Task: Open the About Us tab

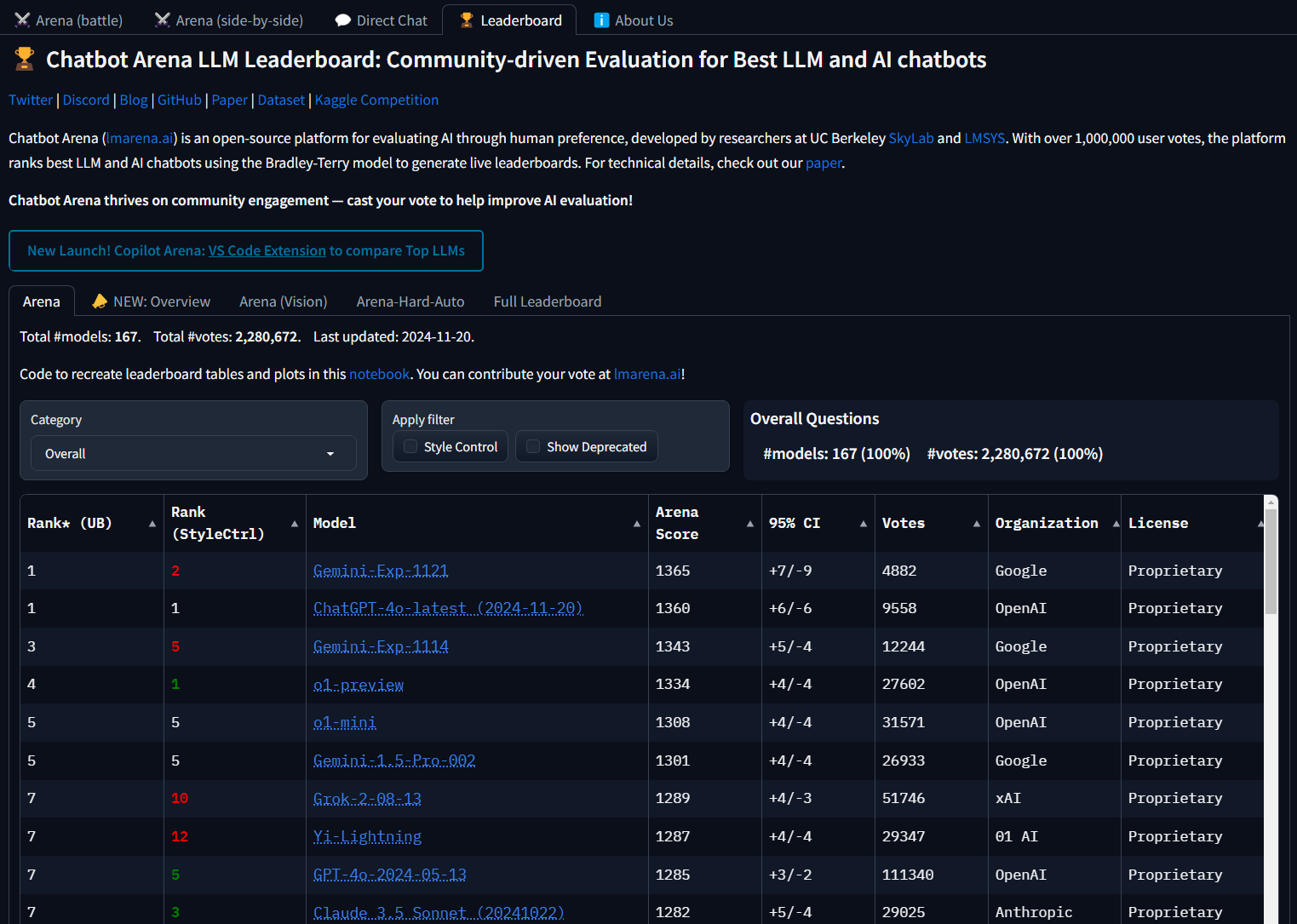Action: pos(634,20)
